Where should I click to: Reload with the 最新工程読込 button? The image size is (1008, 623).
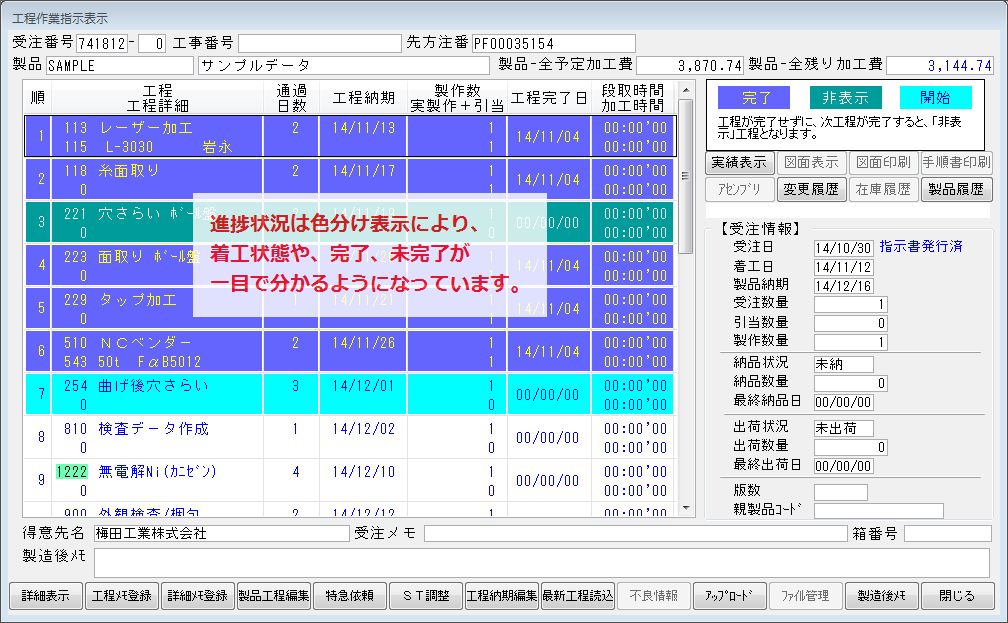(x=577, y=596)
